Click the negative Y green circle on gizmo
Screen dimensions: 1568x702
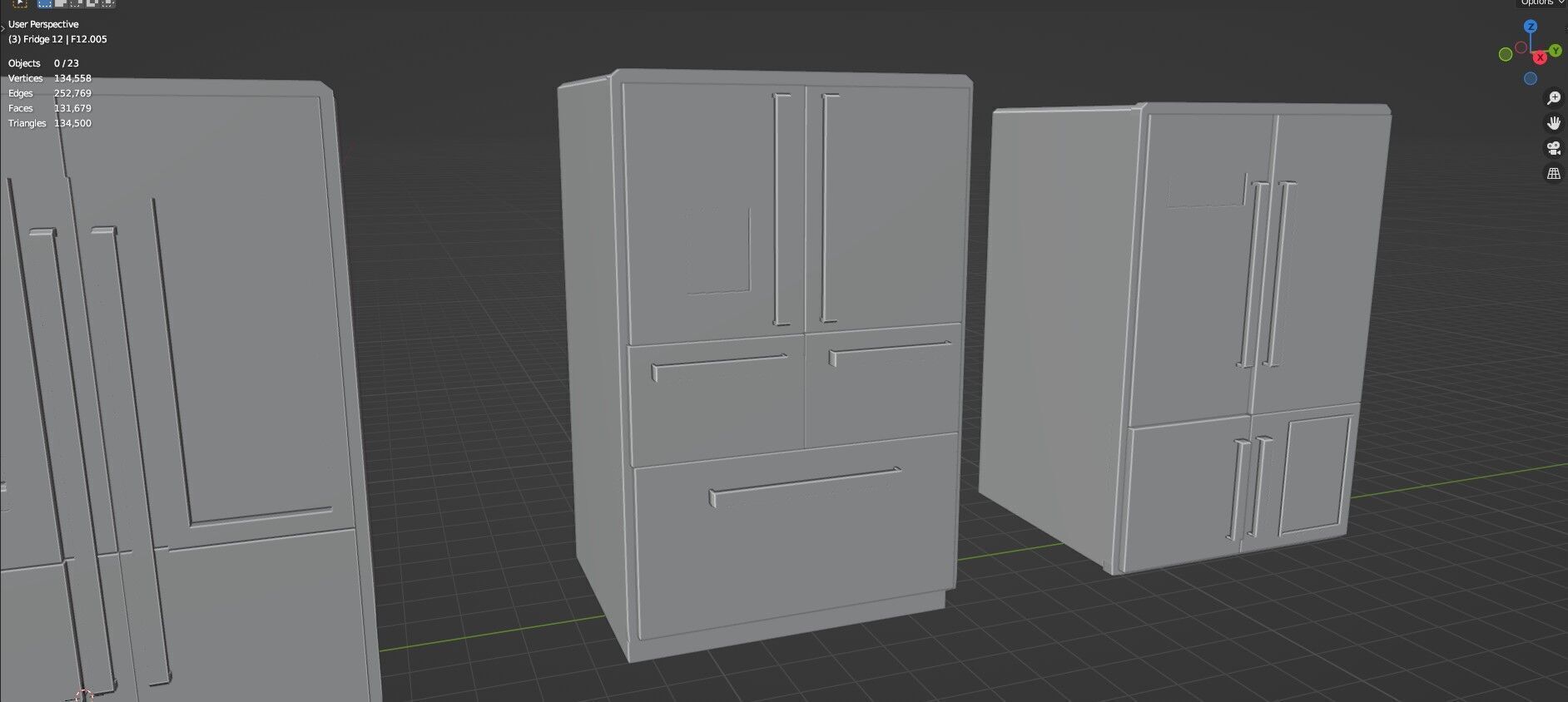coord(1506,54)
